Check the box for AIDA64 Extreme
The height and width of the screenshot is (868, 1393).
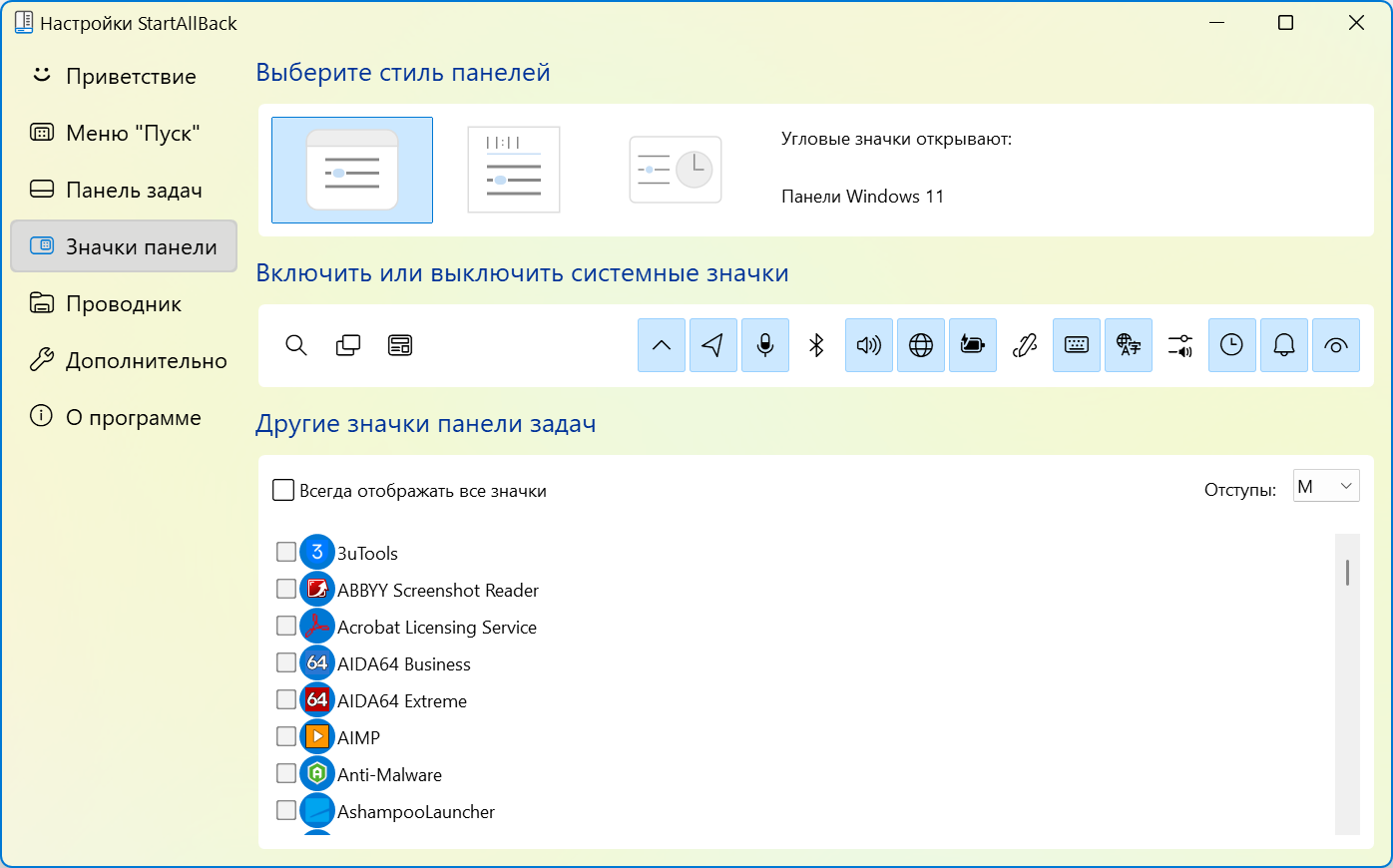point(284,699)
